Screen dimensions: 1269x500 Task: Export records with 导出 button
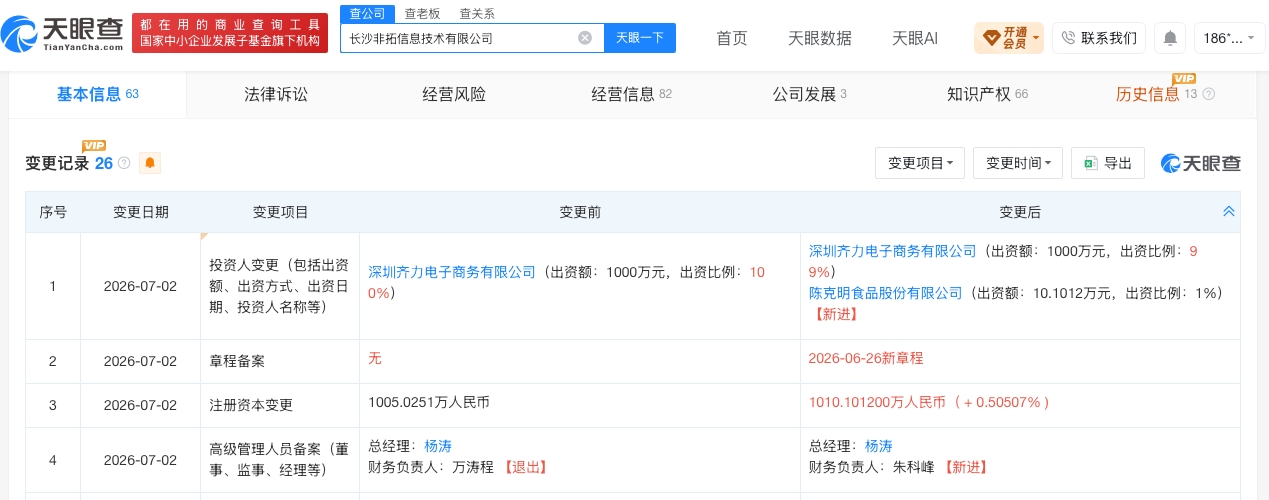[1108, 163]
